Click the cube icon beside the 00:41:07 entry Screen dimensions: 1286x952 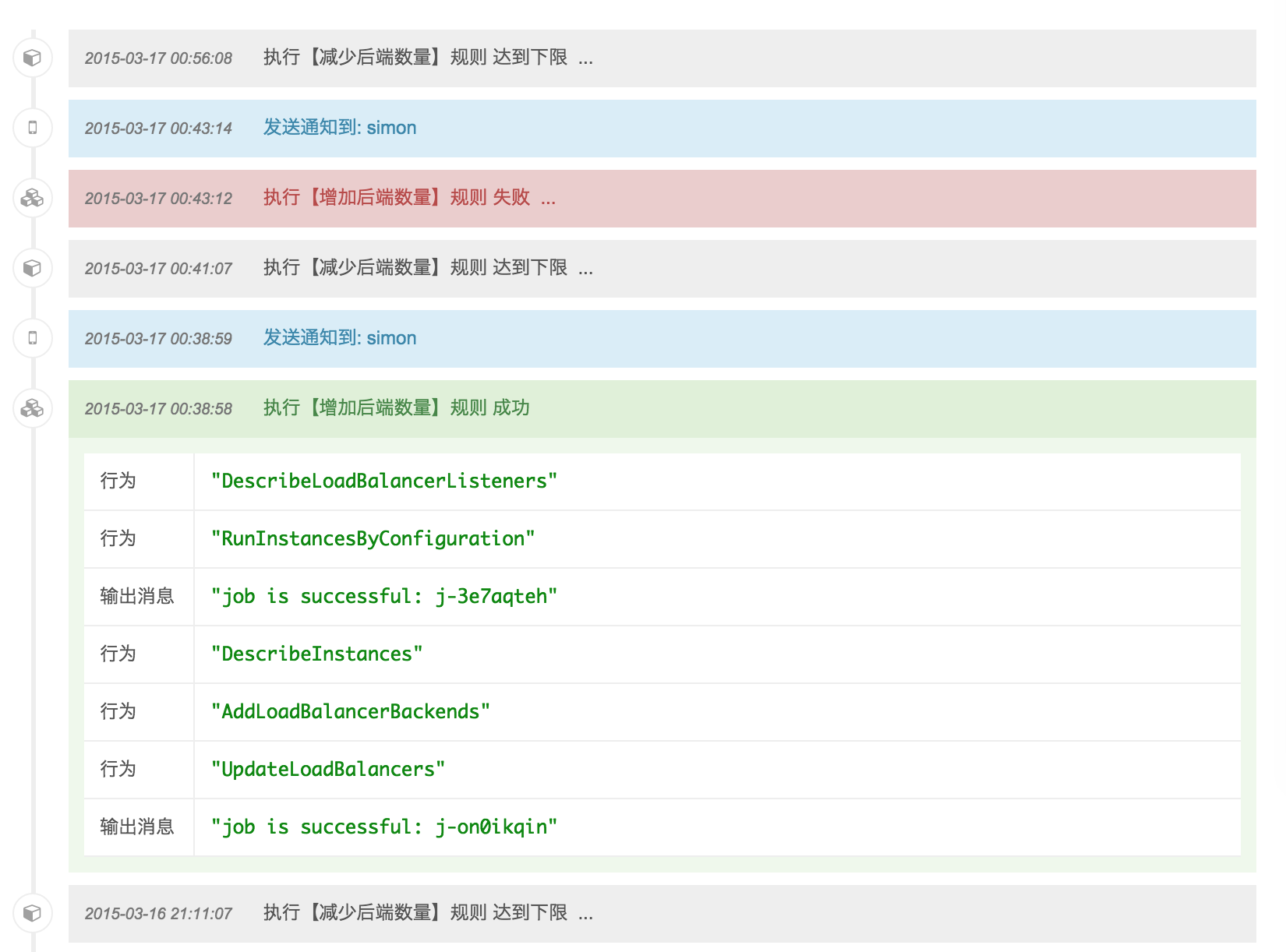coord(32,268)
